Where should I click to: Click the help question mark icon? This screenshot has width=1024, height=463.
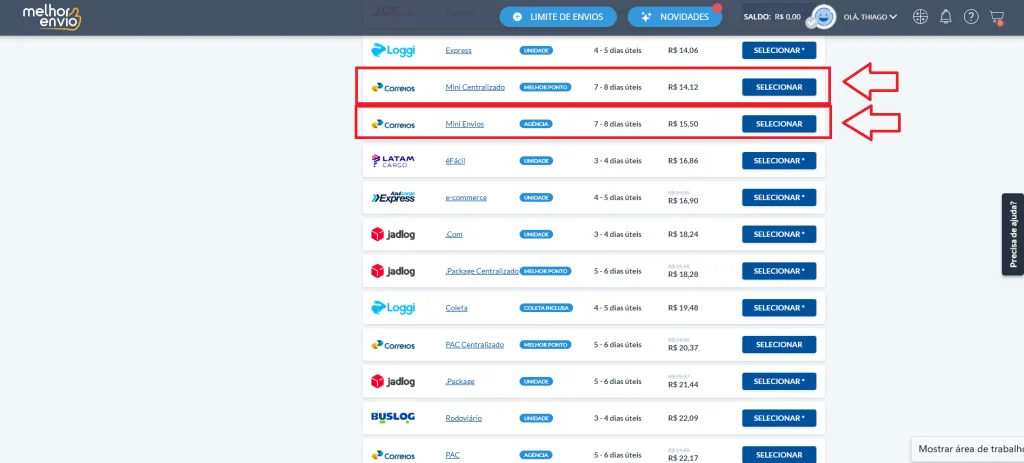coord(971,17)
